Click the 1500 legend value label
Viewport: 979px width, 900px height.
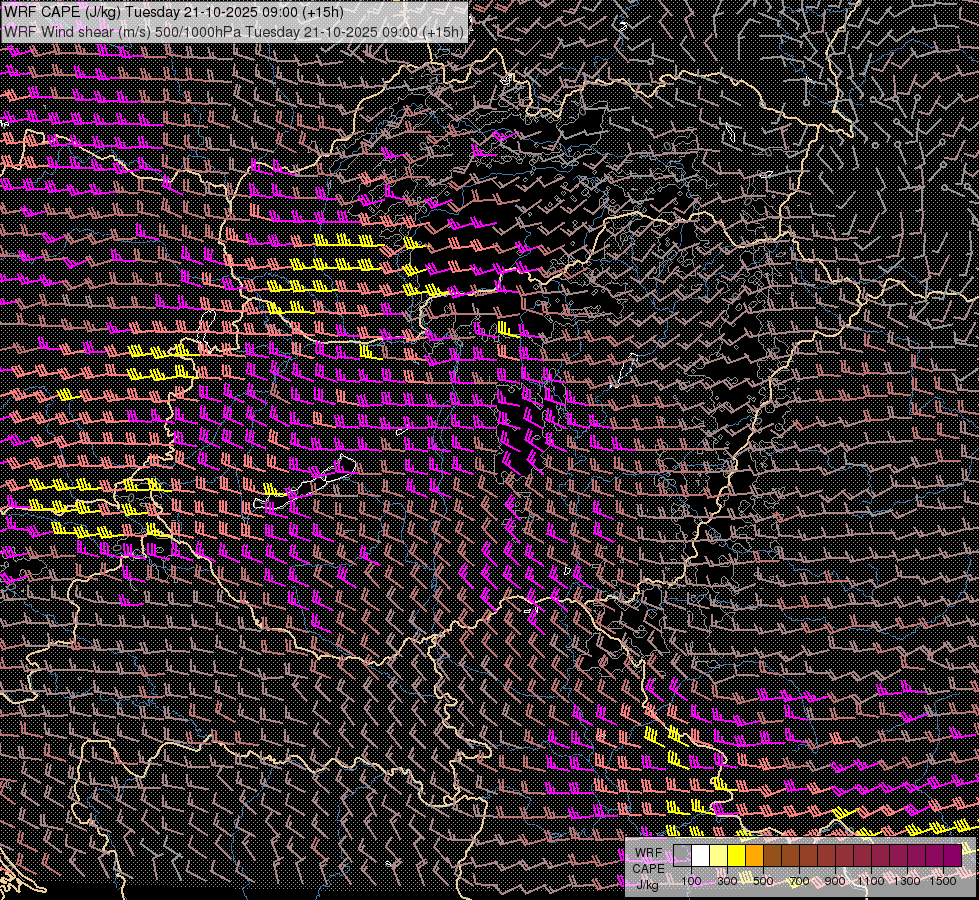click(x=943, y=881)
